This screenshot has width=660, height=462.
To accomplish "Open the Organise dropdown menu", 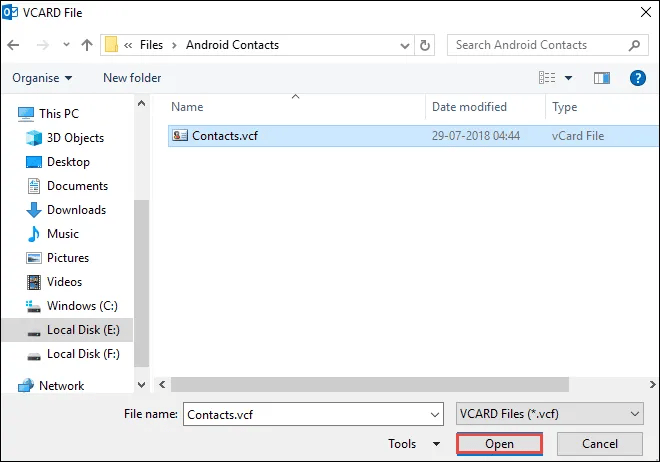I will click(x=42, y=77).
